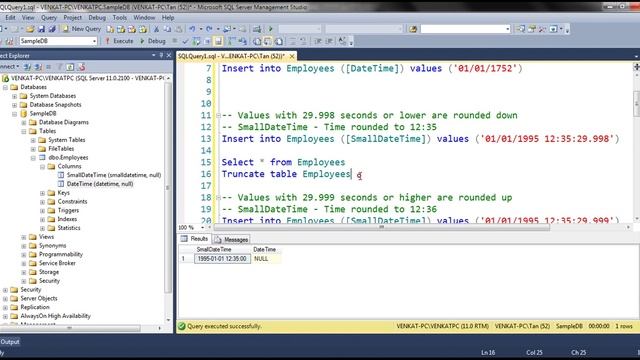Open the Query menu

(49, 18)
